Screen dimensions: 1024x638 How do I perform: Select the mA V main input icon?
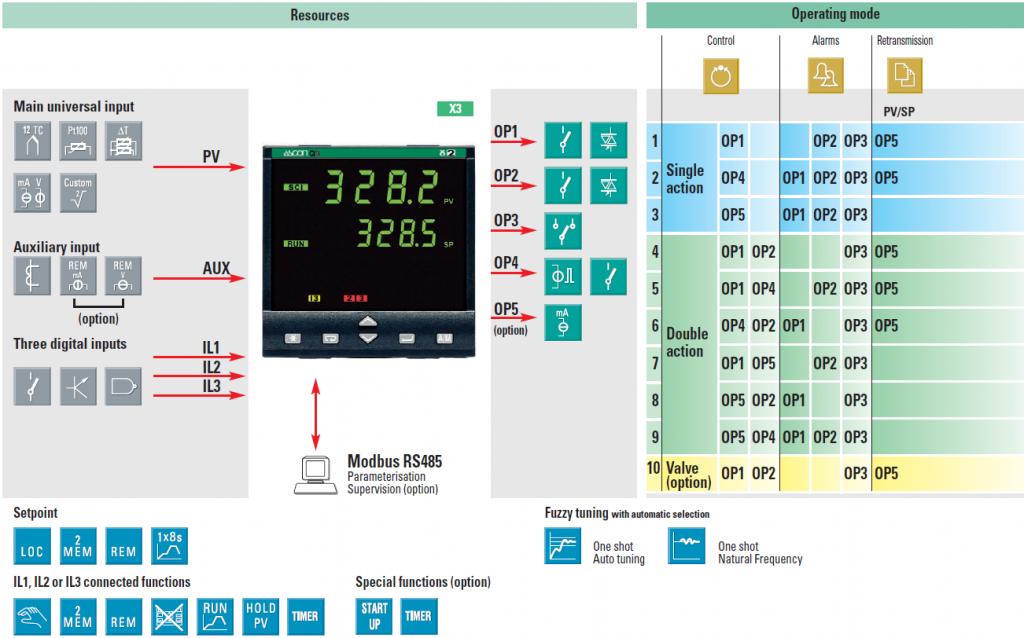(x=32, y=193)
